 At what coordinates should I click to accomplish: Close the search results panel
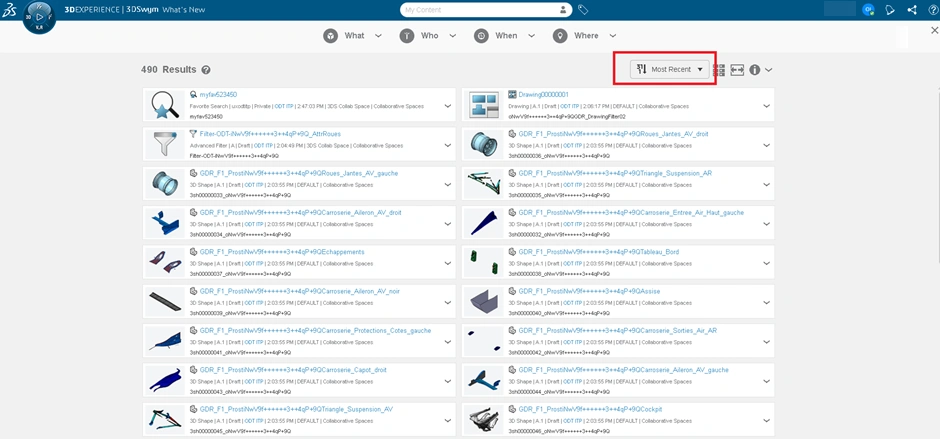click(934, 31)
